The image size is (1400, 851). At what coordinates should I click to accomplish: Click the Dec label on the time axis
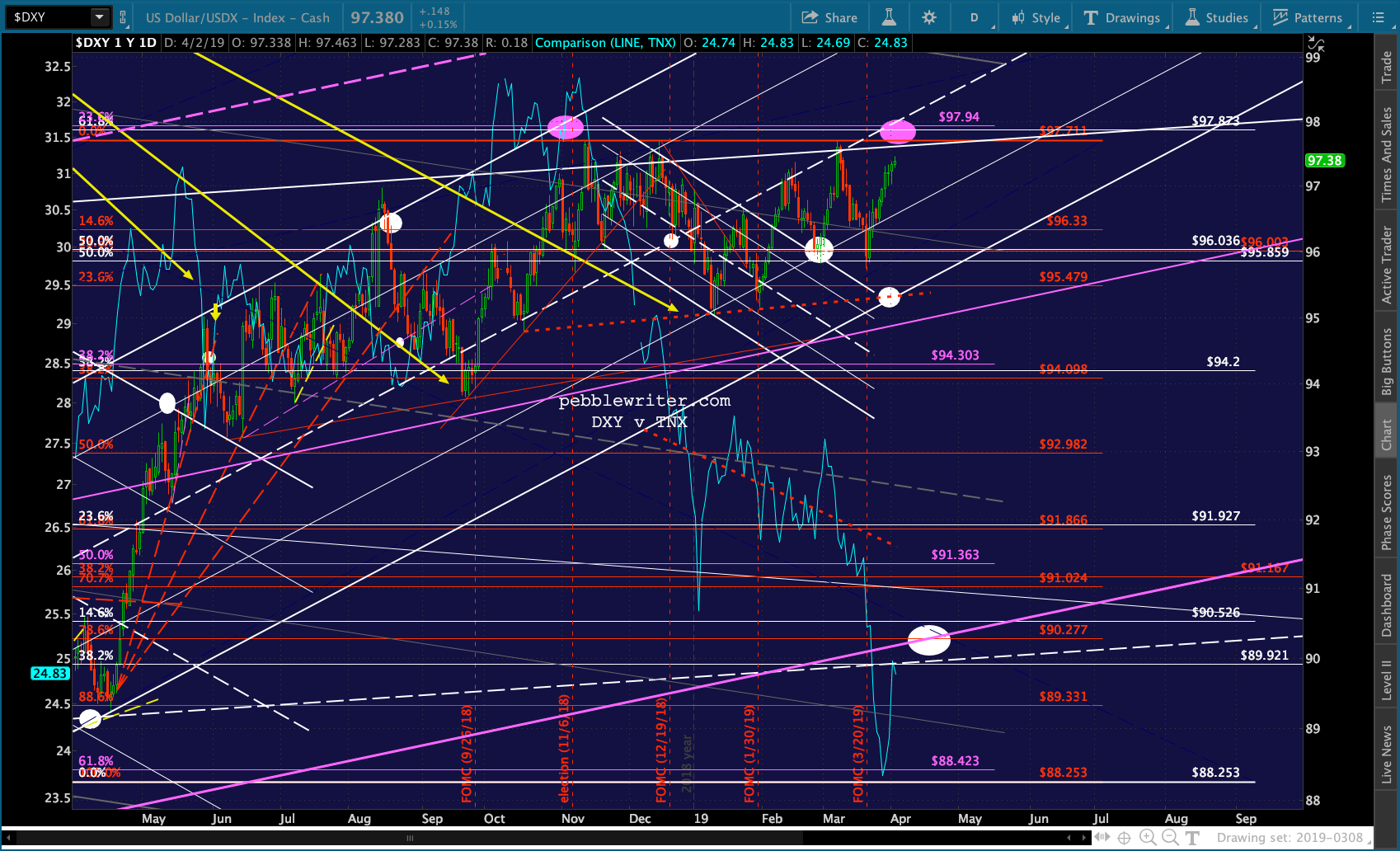(640, 819)
